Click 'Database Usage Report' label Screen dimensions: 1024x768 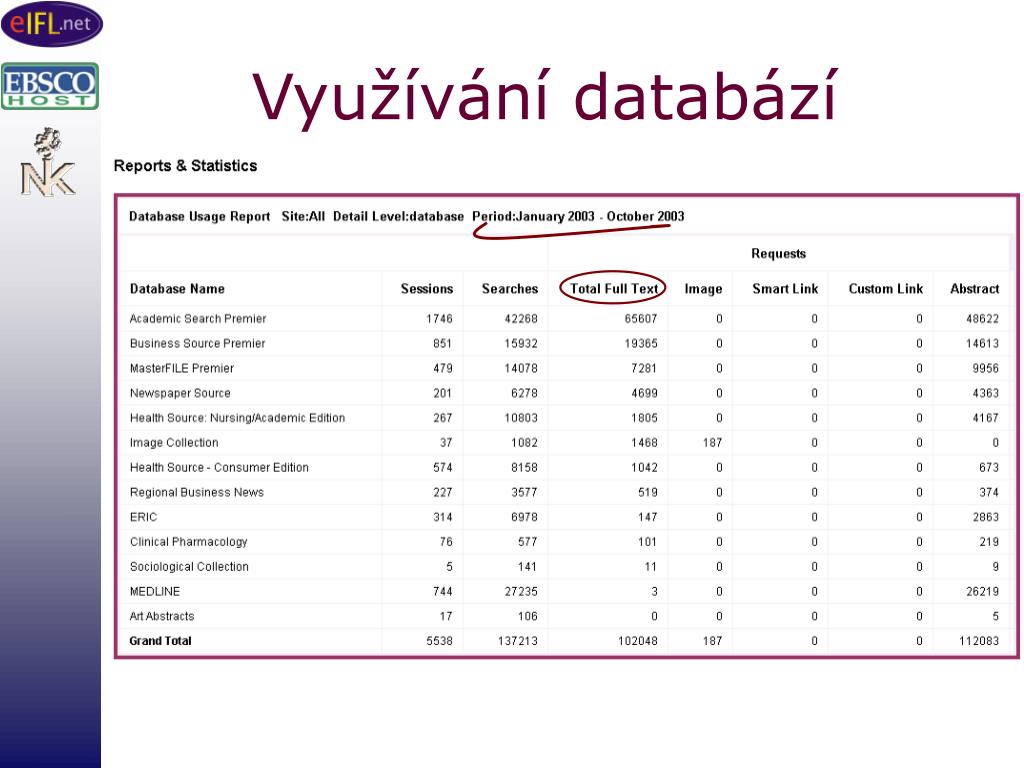199,216
